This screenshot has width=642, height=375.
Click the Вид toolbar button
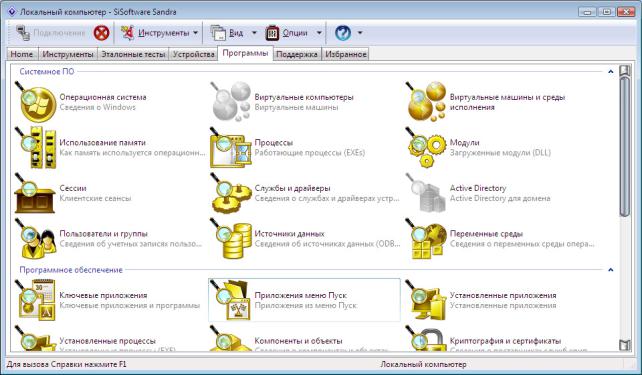(227, 33)
